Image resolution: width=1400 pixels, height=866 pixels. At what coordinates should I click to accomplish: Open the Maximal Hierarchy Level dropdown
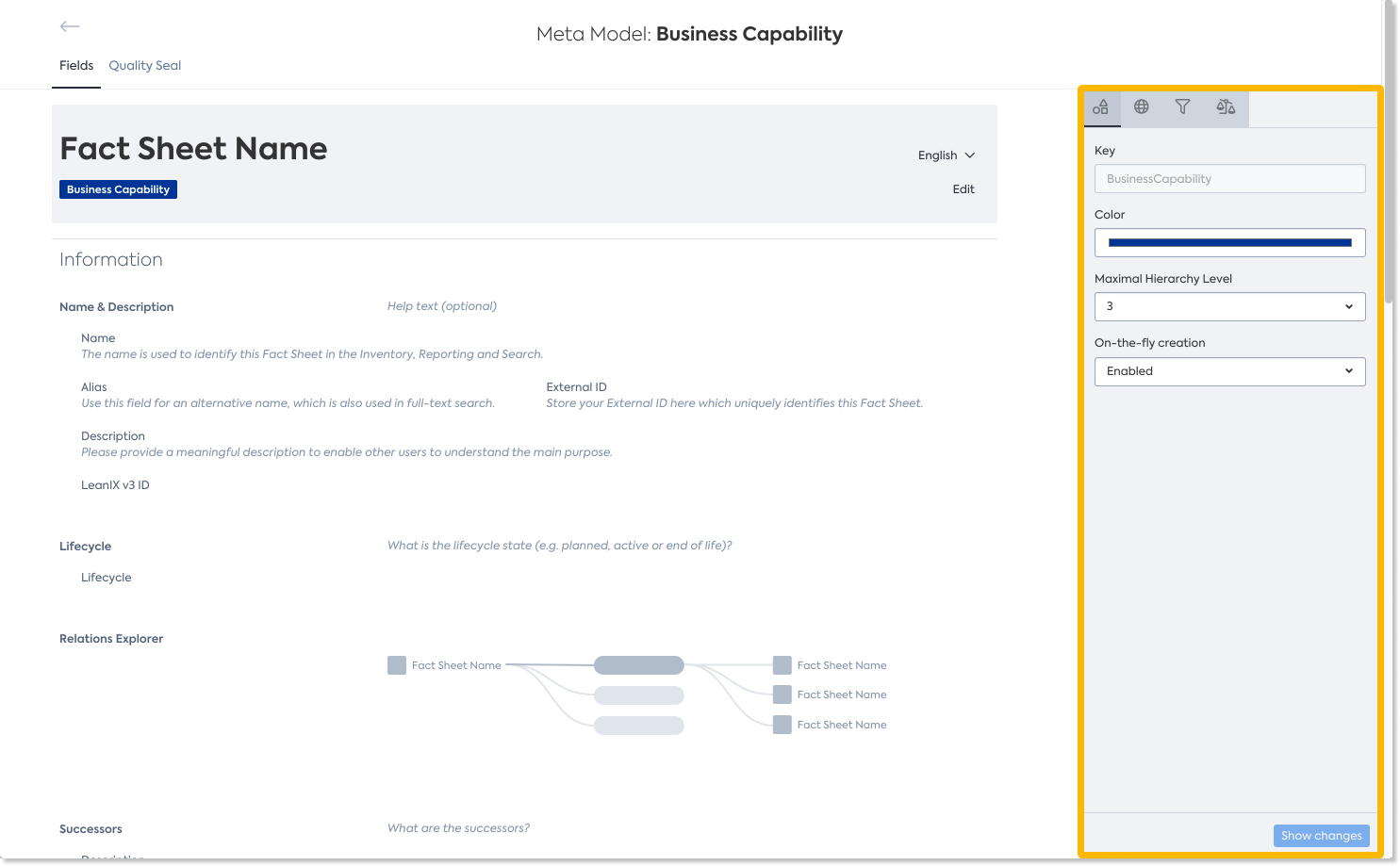[x=1229, y=307]
